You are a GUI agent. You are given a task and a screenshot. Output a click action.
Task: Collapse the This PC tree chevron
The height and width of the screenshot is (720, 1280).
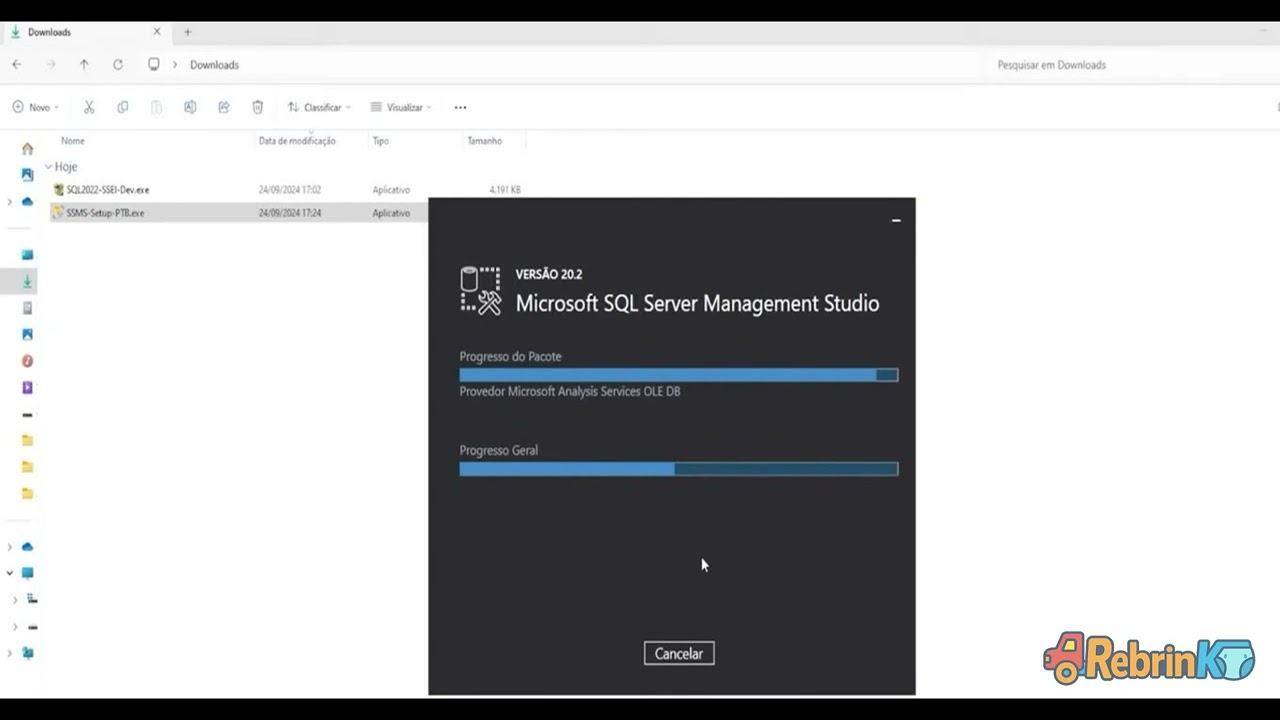point(10,573)
